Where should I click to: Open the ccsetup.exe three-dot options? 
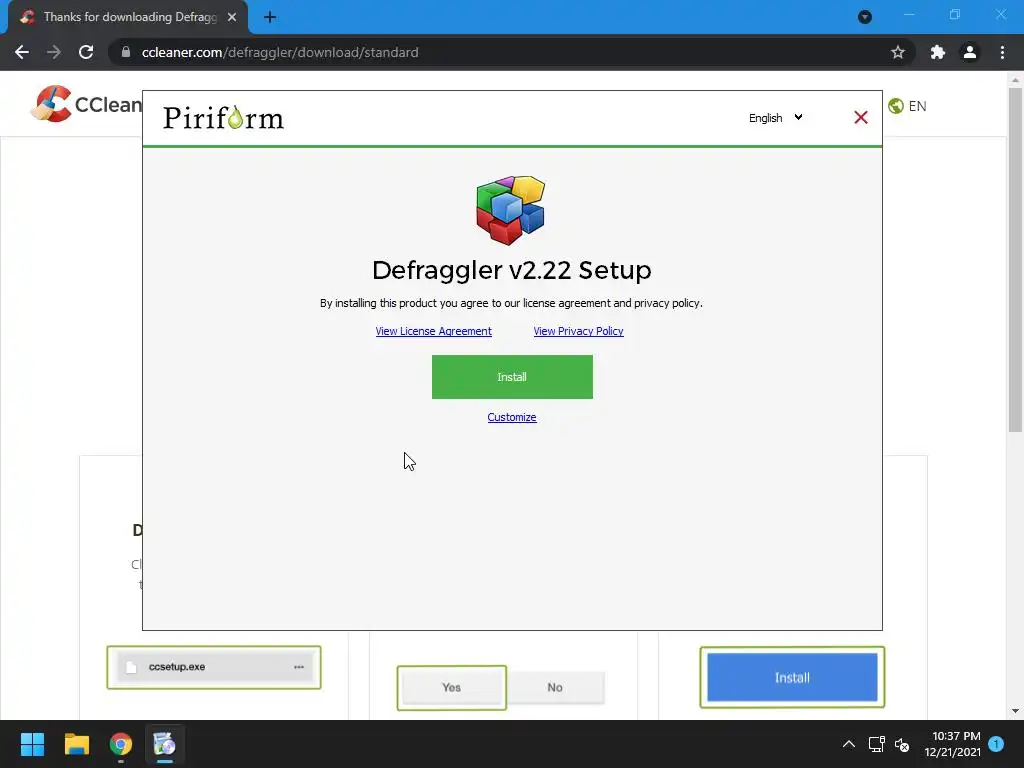(x=299, y=667)
